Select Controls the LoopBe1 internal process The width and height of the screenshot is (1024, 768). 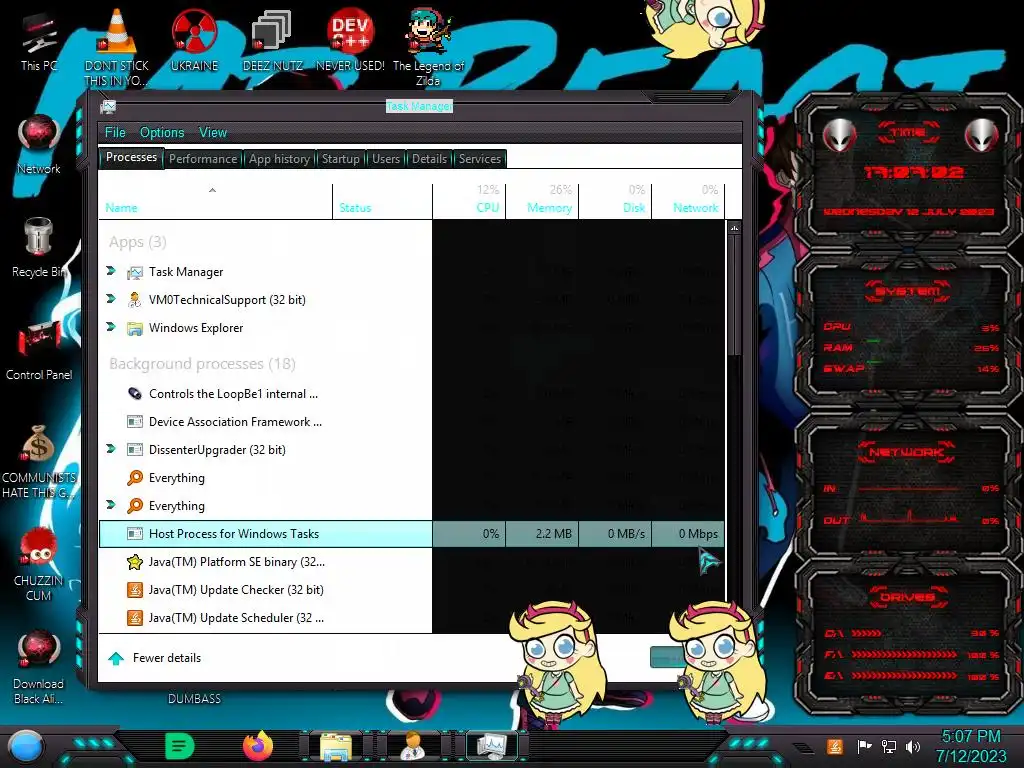coord(411,394)
